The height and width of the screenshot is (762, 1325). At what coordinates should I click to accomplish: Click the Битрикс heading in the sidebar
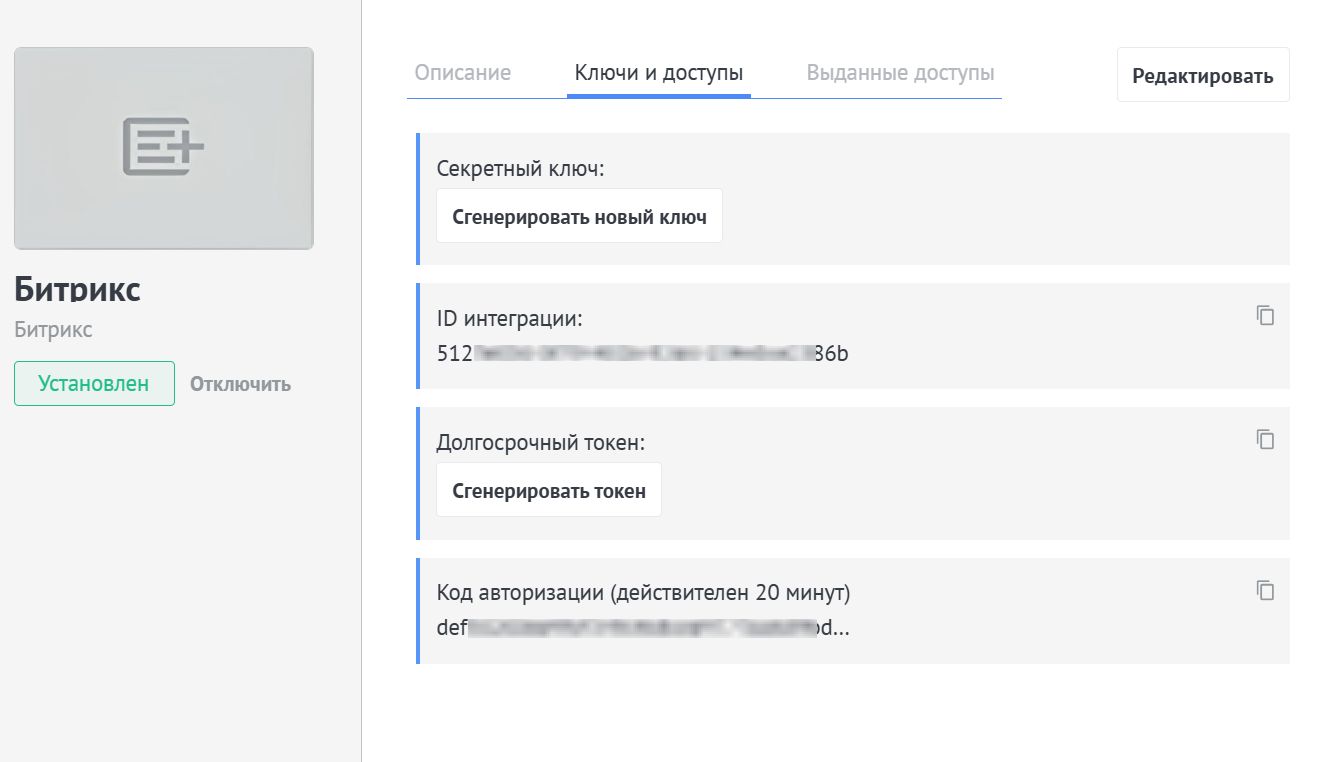pos(78,289)
